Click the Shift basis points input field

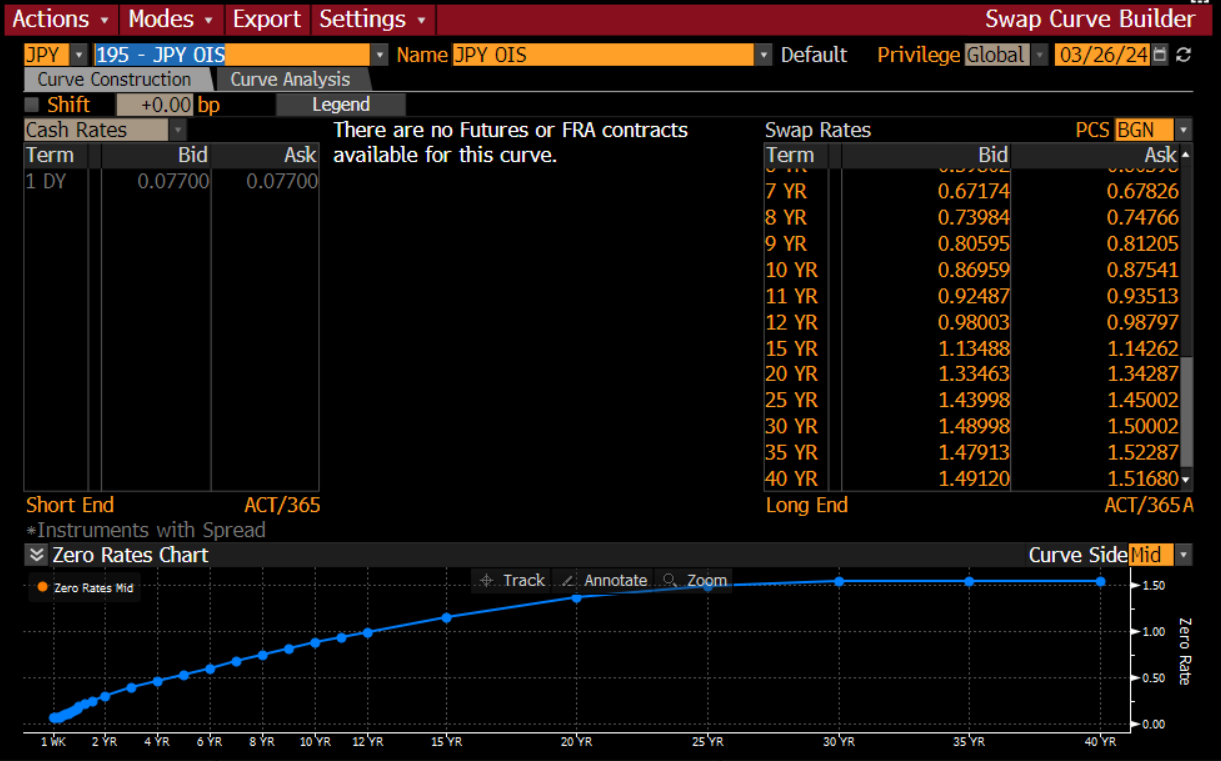coord(155,105)
